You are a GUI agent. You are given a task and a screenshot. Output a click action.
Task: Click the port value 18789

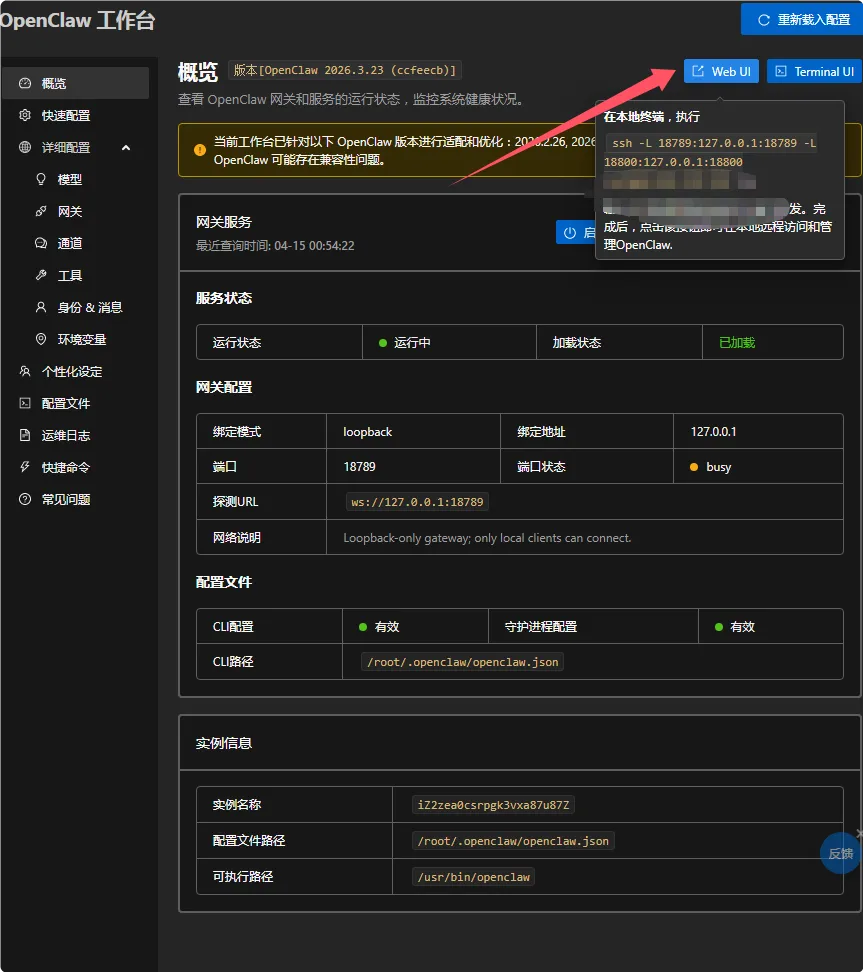(x=360, y=466)
